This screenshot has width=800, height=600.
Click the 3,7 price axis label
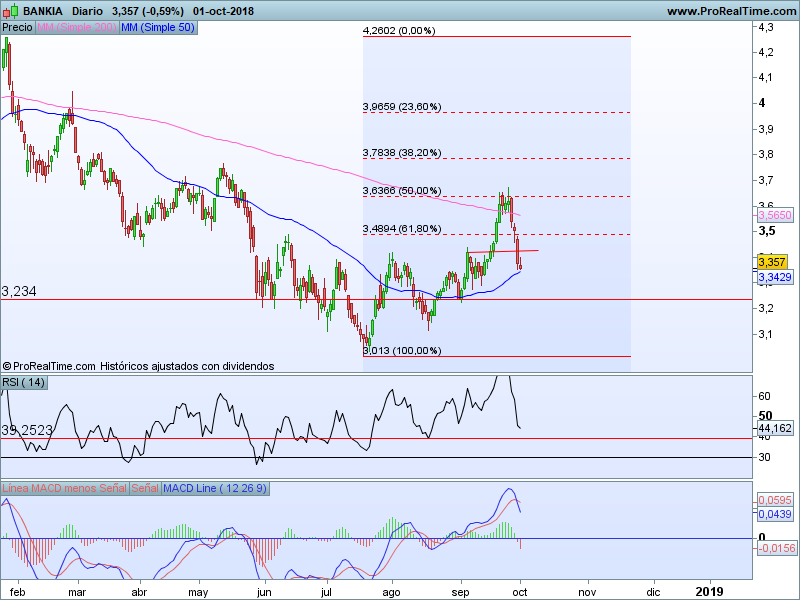pos(766,180)
